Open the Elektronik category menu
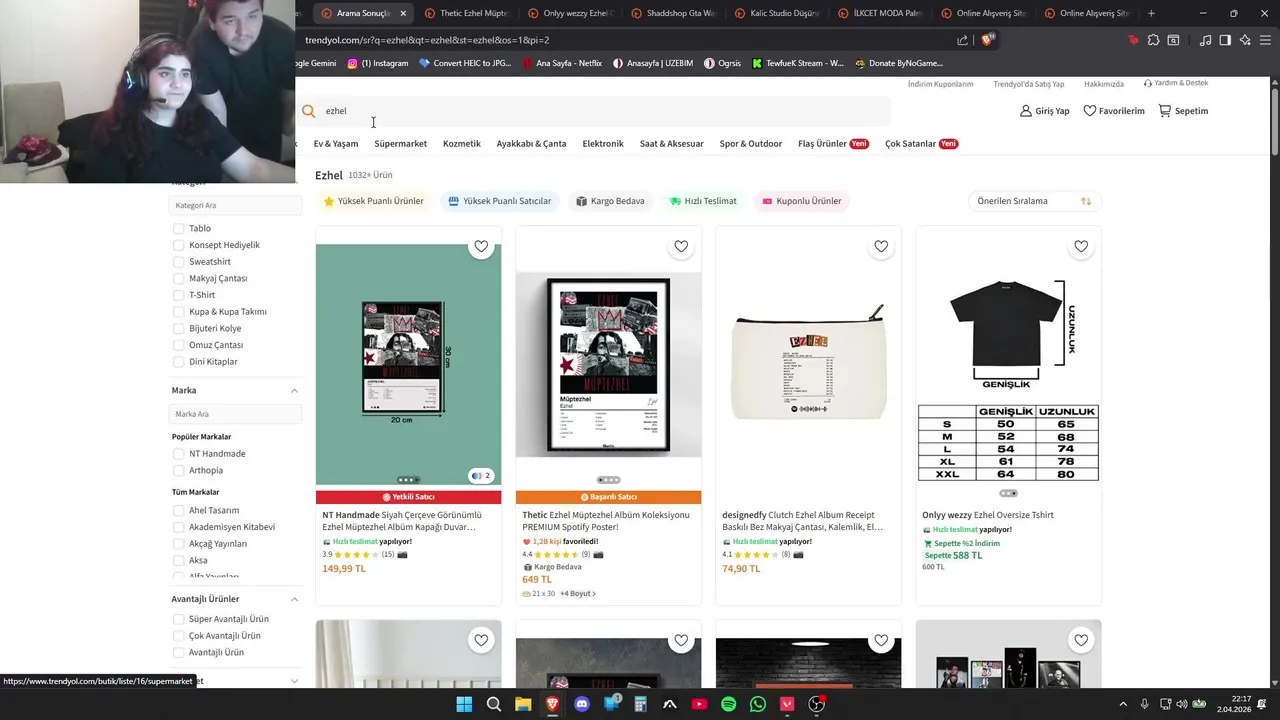 pos(603,144)
